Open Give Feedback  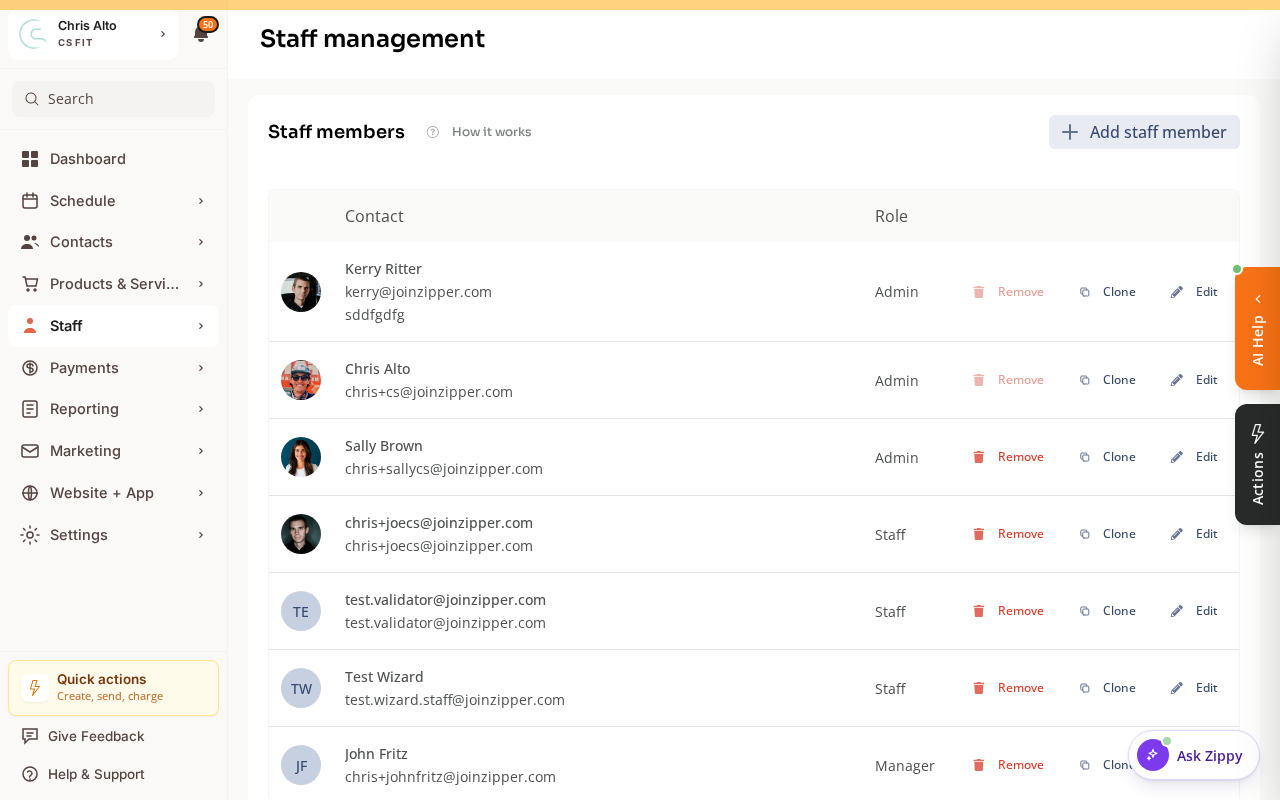click(x=83, y=736)
